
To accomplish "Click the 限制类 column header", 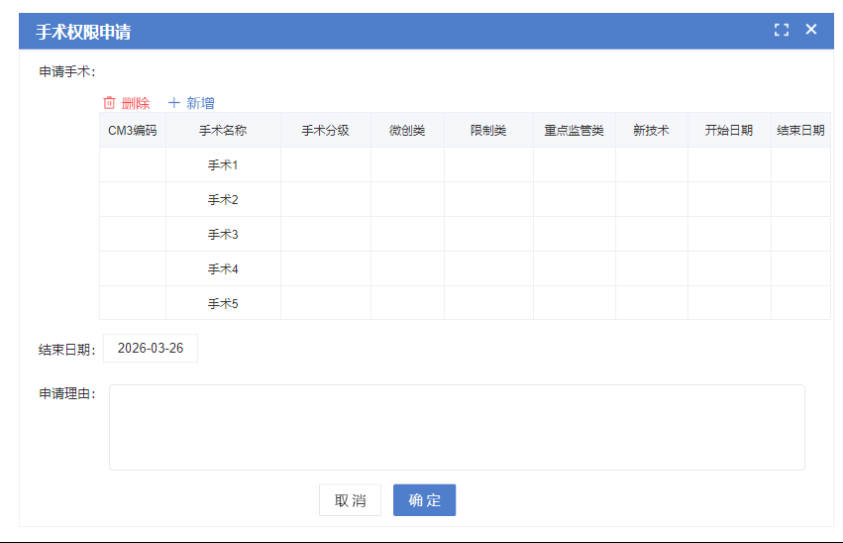I will pos(488,131).
